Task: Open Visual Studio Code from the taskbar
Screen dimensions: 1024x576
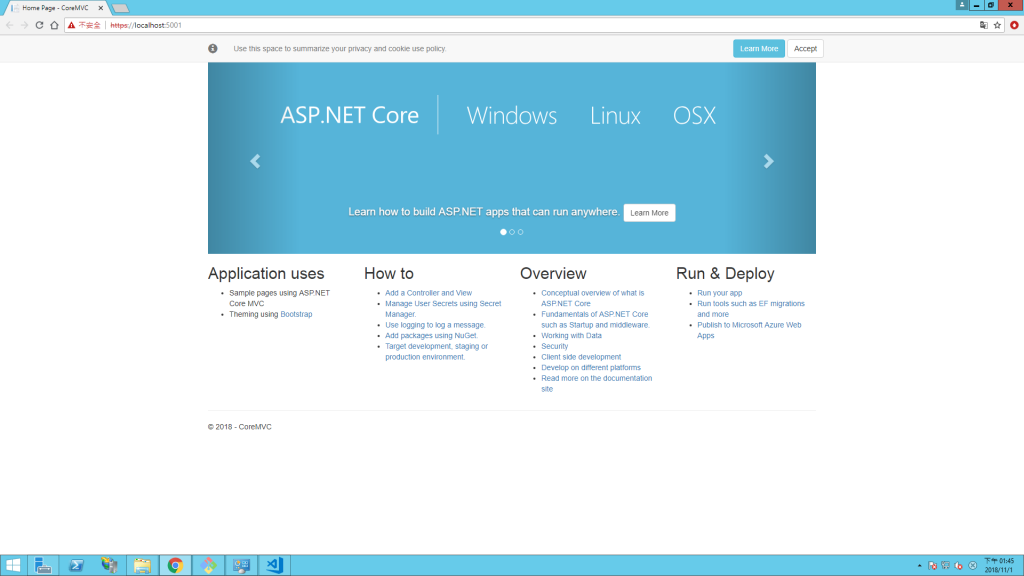Action: [274, 566]
